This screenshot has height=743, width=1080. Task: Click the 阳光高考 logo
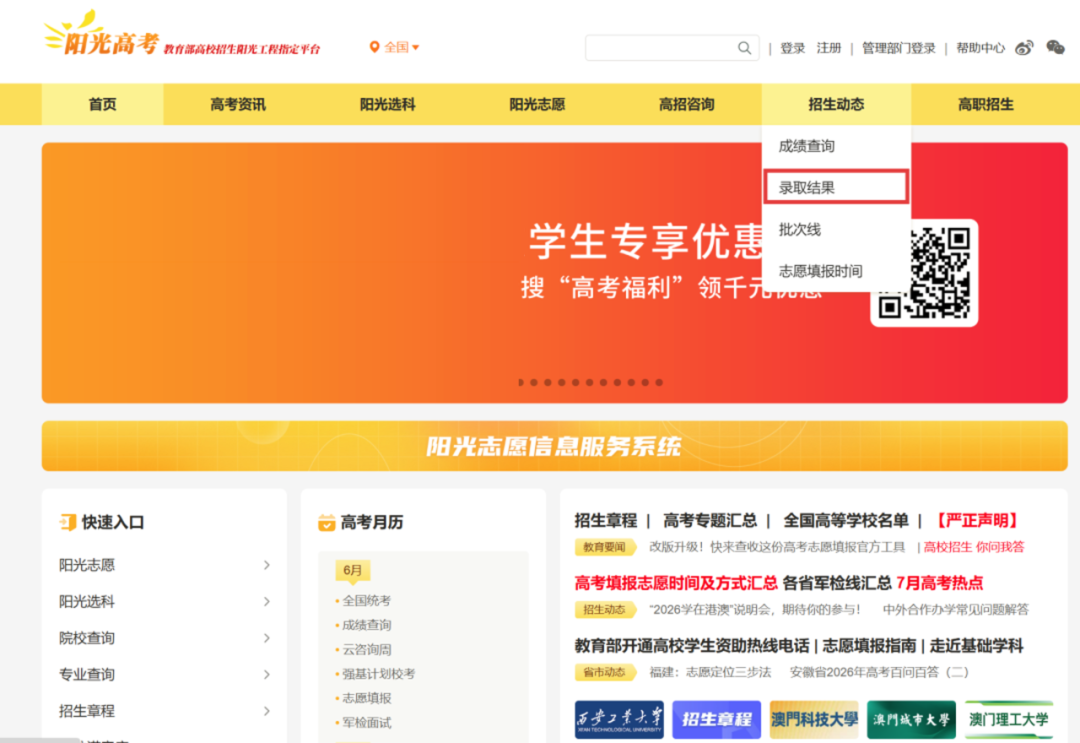[x=102, y=34]
